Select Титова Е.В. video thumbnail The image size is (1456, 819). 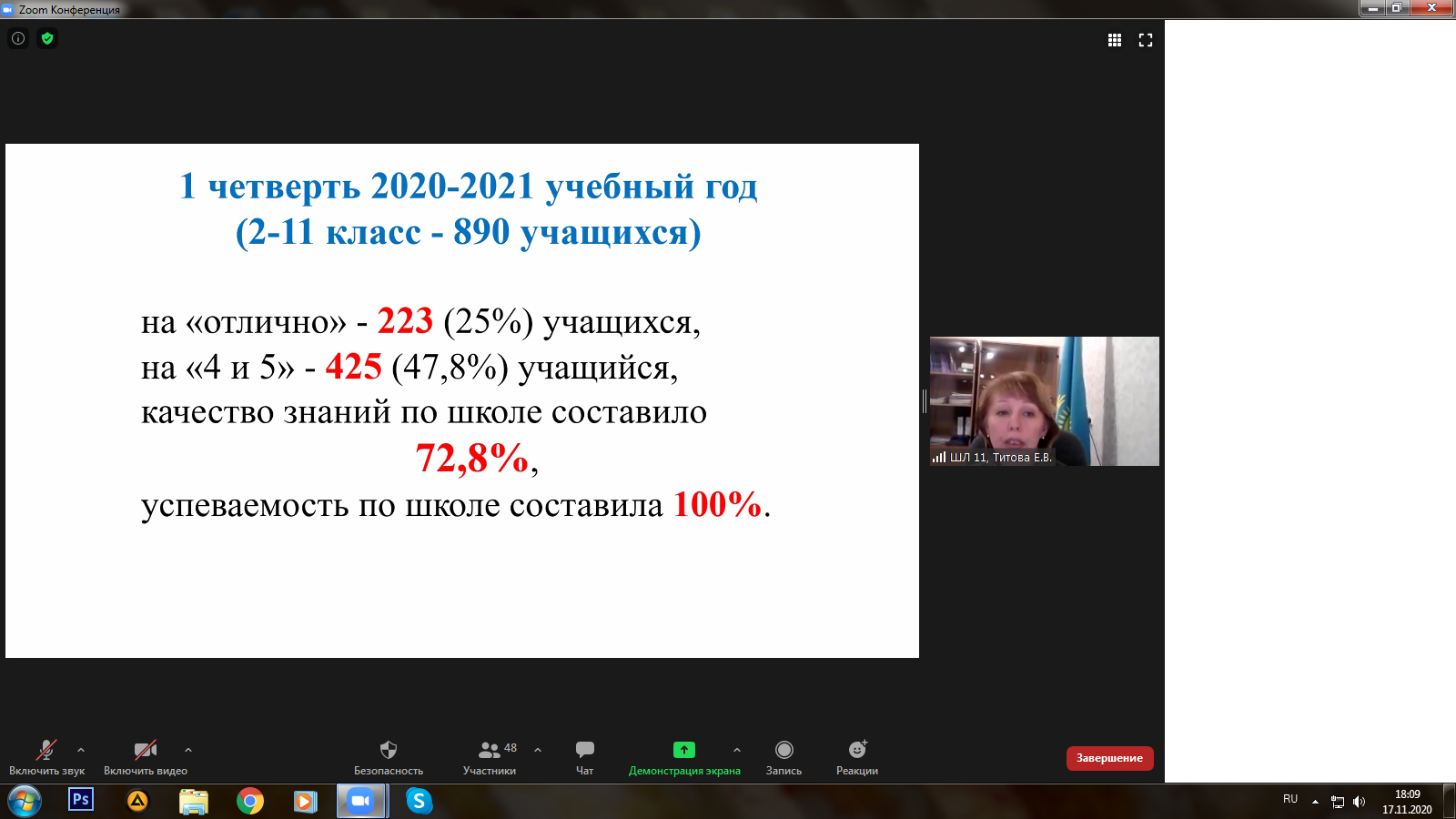1045,401
